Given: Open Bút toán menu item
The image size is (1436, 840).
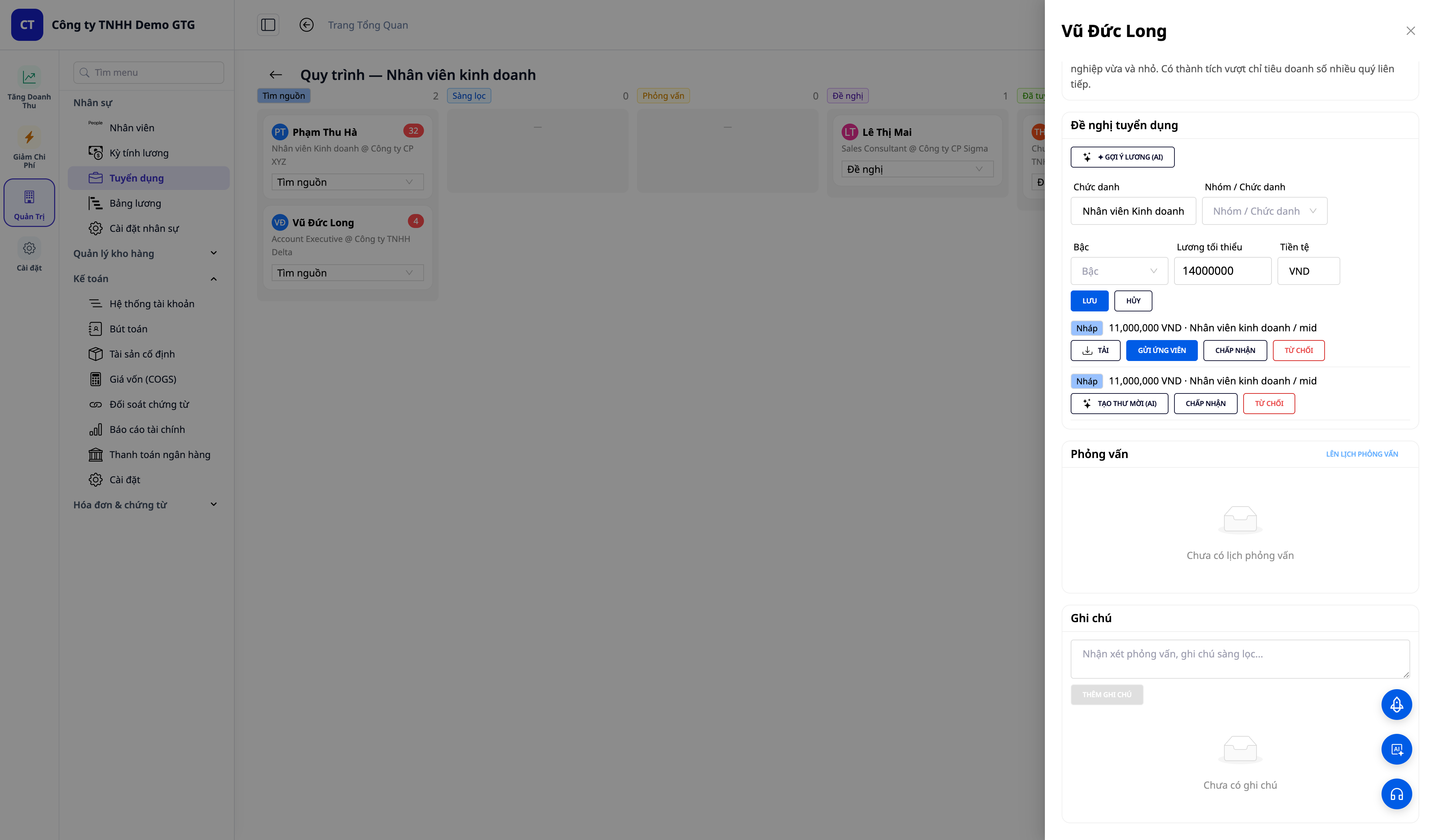Looking at the screenshot, I should tap(149, 329).
